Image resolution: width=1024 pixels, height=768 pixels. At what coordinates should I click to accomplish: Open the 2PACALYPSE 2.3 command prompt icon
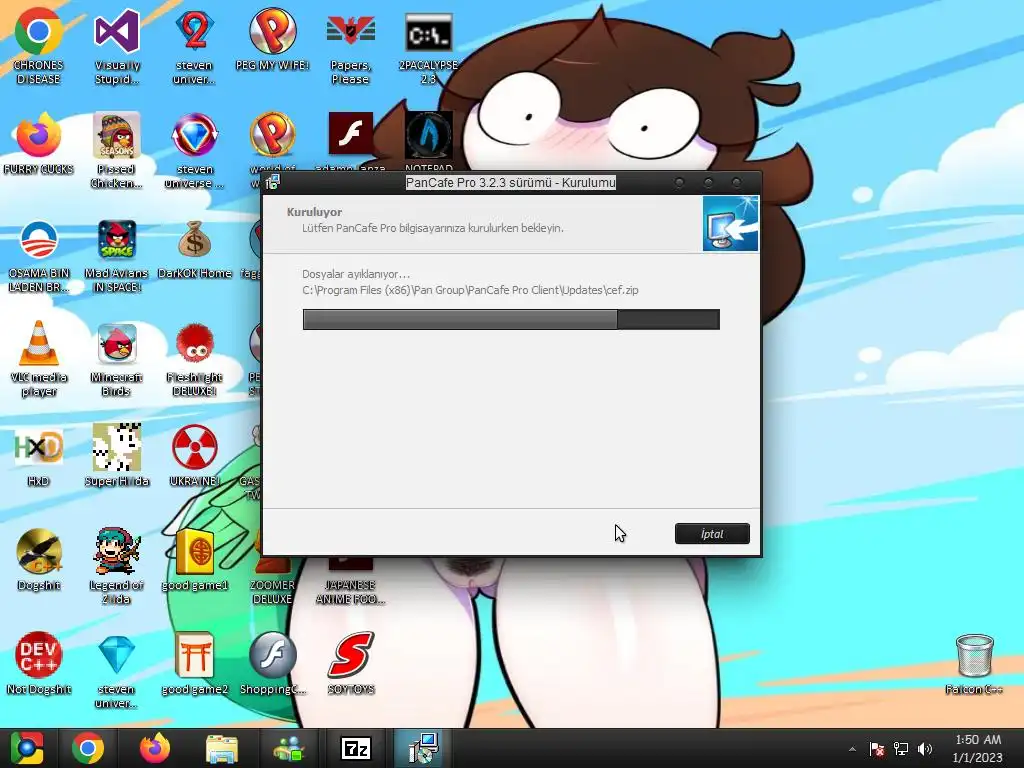click(x=428, y=31)
